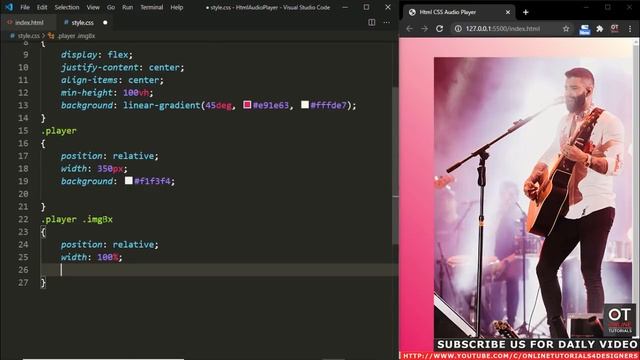Click the blue 'New' extension icon
This screenshot has width=640, height=360.
tap(584, 29)
